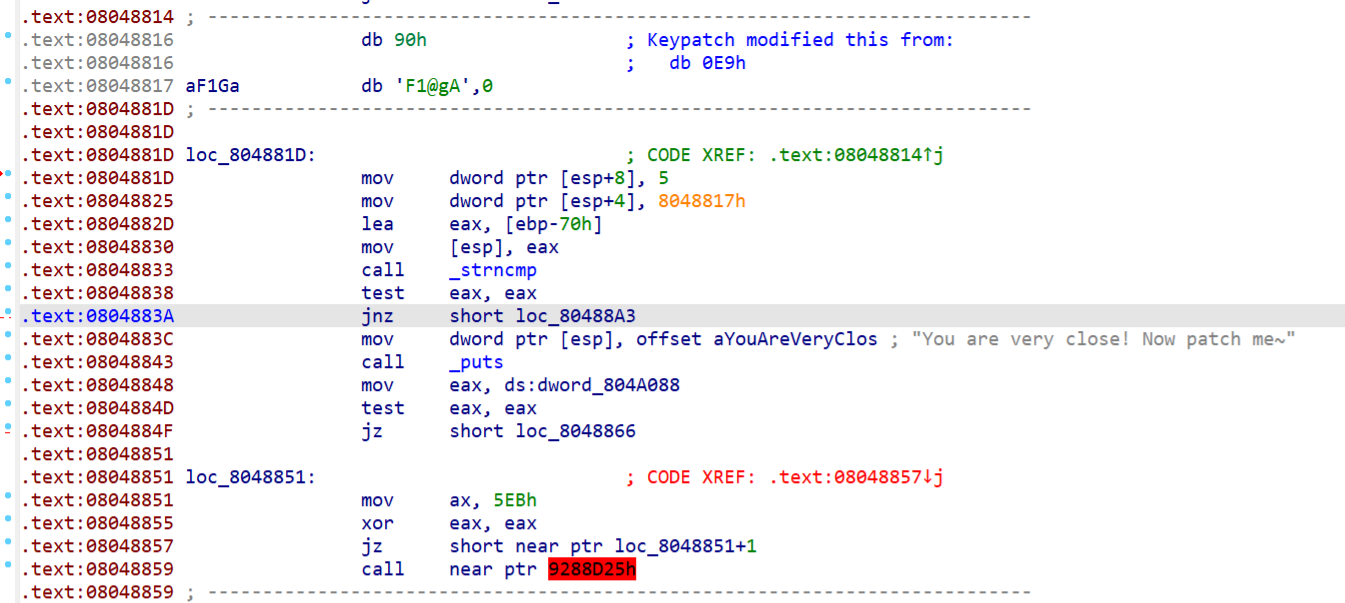Screen dimensions: 1345x603
Task: Click the margin dot at mov ax, 5EBh
Action: point(9,497)
